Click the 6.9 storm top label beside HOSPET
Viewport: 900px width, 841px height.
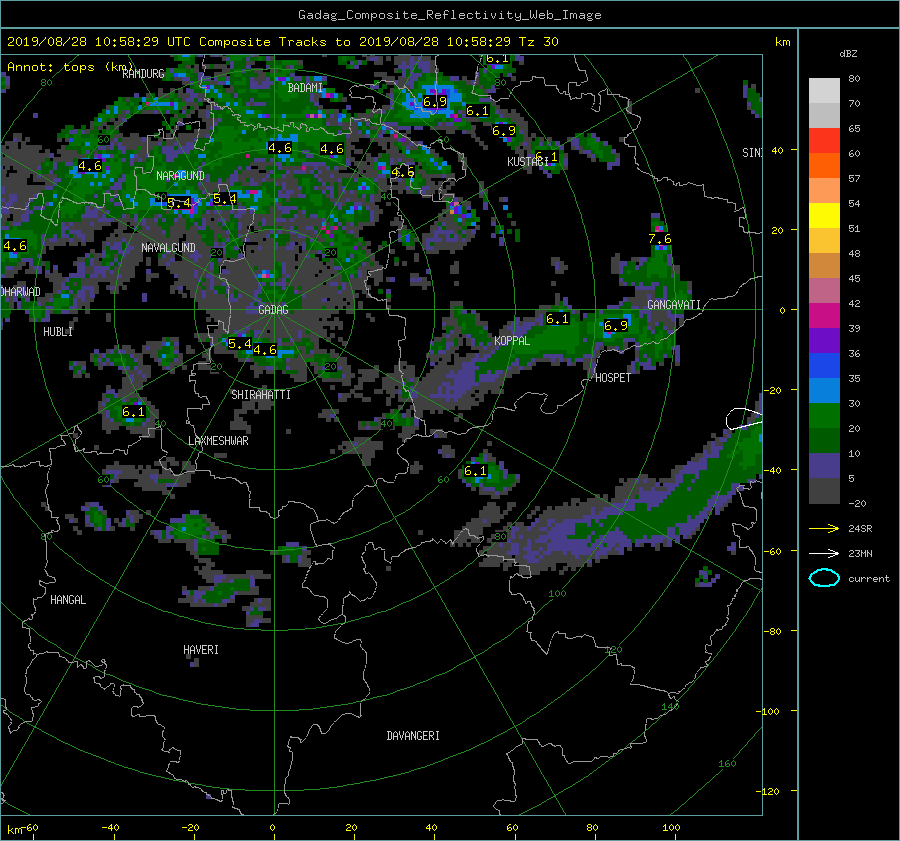[x=616, y=326]
